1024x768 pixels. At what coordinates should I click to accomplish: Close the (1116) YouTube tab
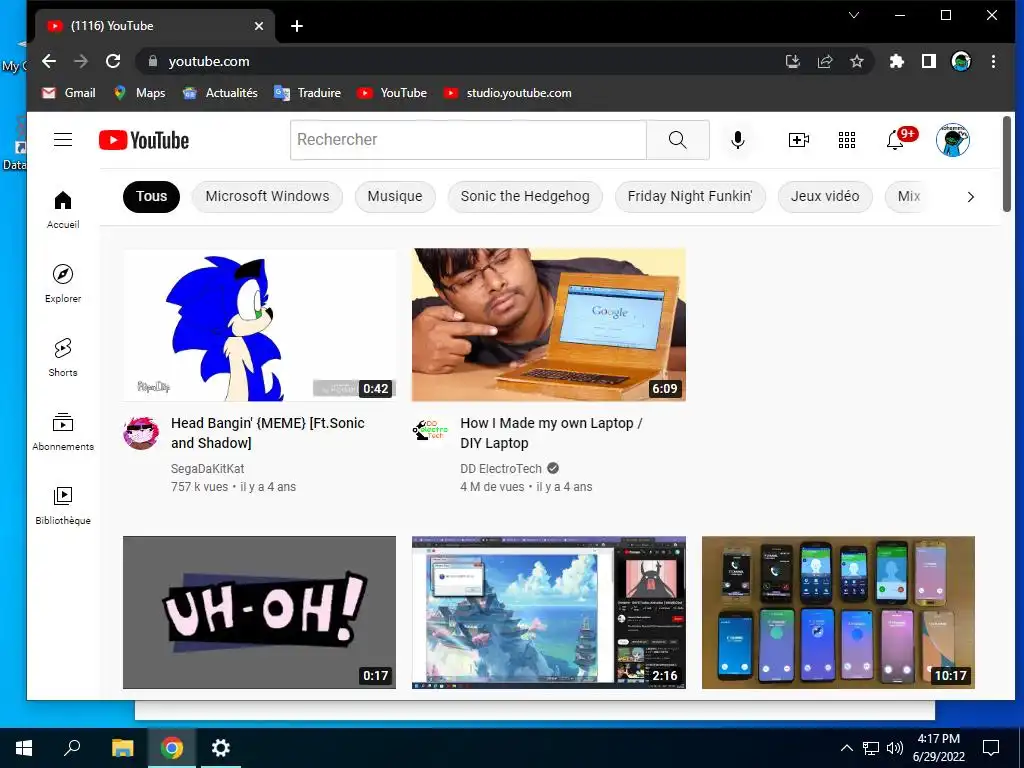tap(259, 25)
